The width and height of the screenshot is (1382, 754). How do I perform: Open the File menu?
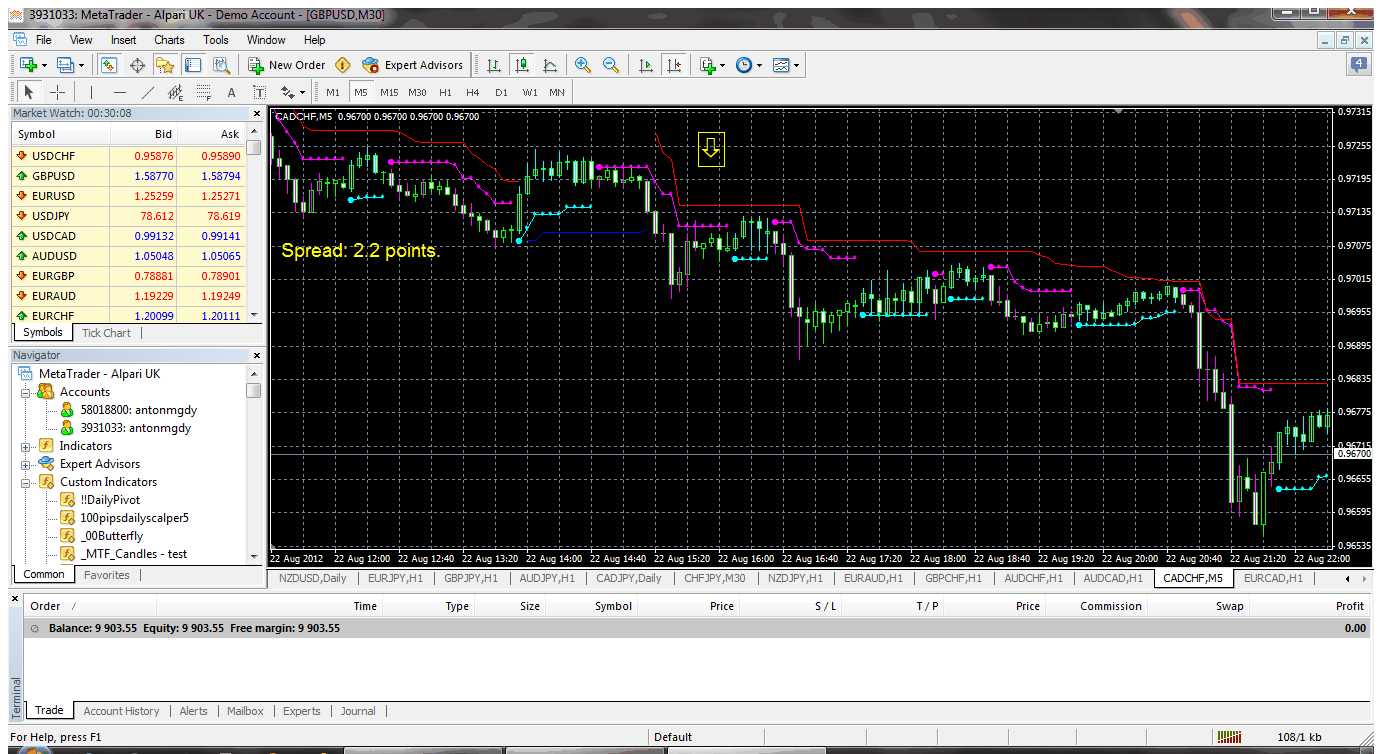[x=44, y=40]
